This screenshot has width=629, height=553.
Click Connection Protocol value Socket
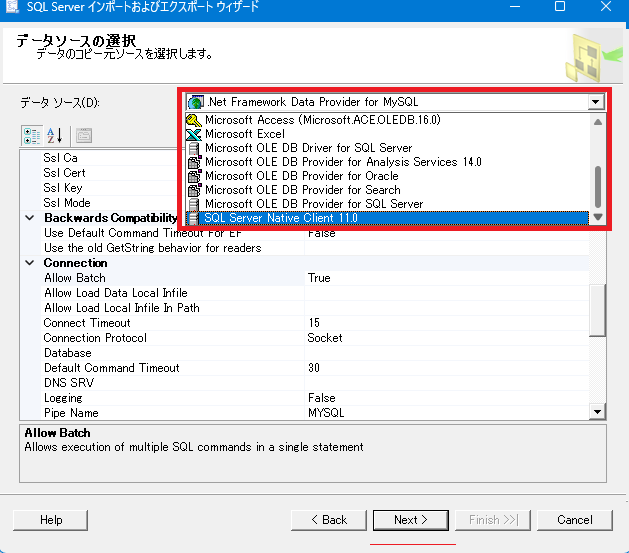click(325, 338)
